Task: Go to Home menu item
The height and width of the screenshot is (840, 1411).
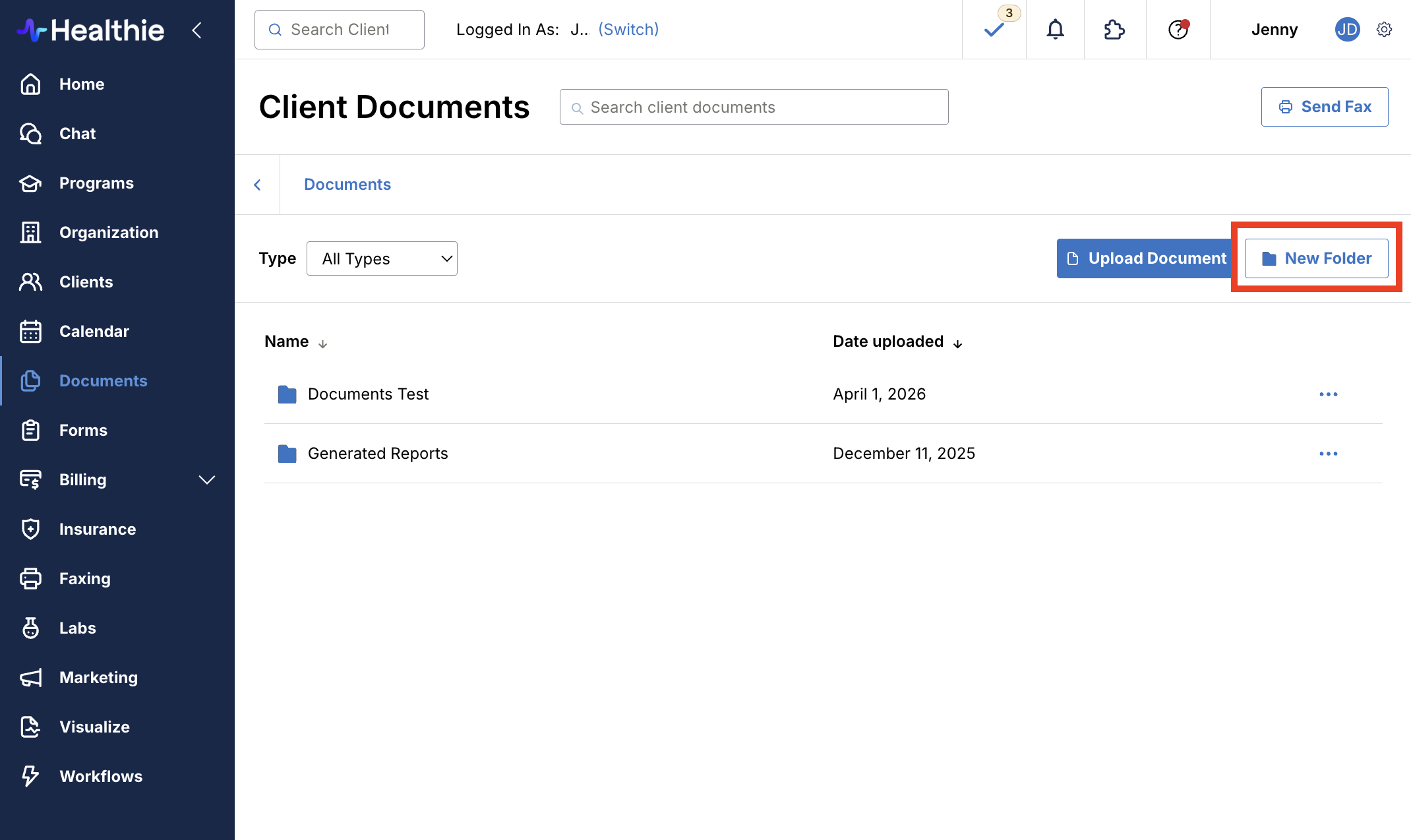Action: click(82, 84)
